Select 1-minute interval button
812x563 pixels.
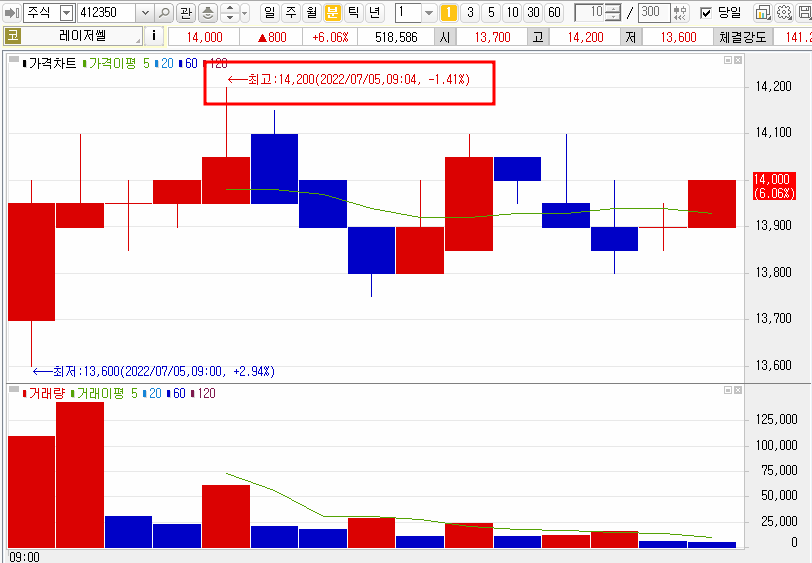pos(448,12)
